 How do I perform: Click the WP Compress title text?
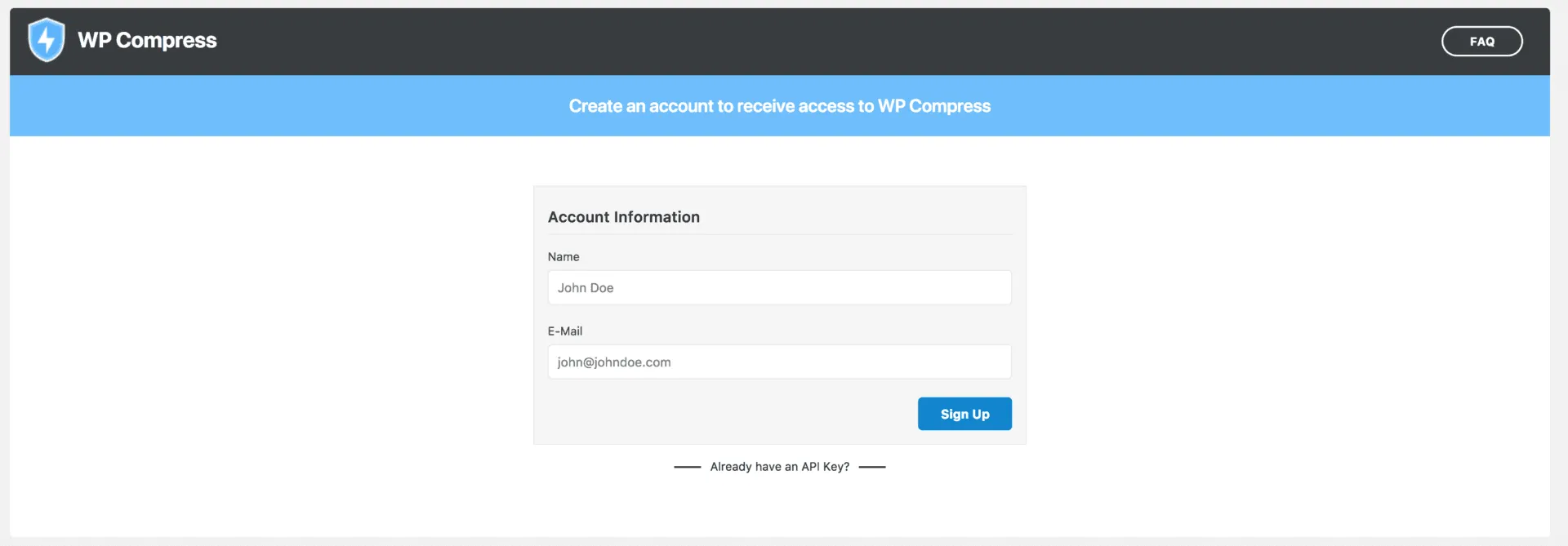pos(147,40)
